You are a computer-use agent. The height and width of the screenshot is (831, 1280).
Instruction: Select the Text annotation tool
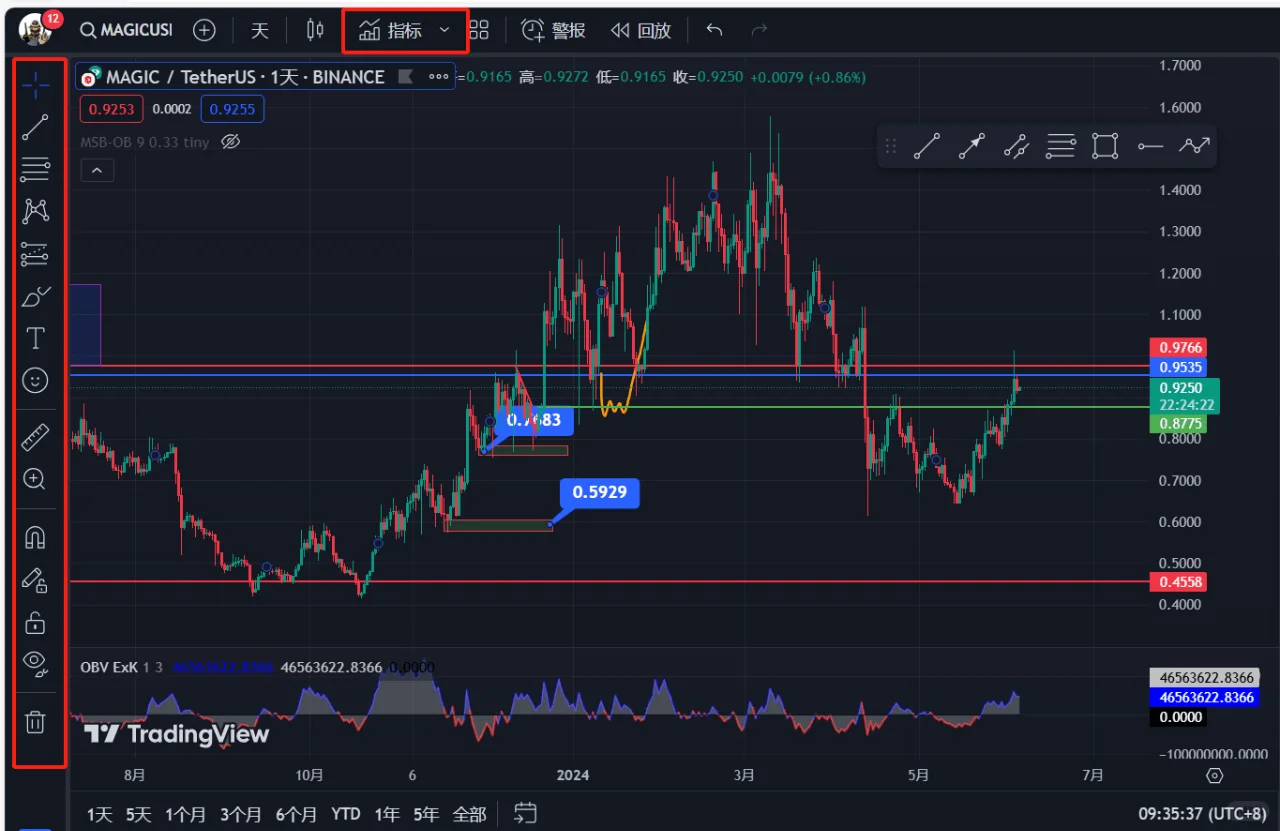(35, 338)
